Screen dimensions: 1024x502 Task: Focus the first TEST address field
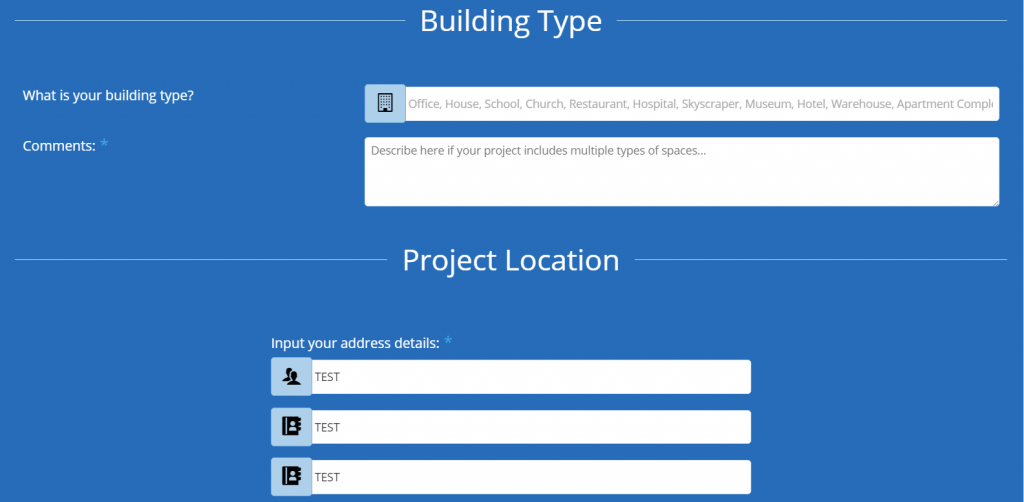click(530, 377)
